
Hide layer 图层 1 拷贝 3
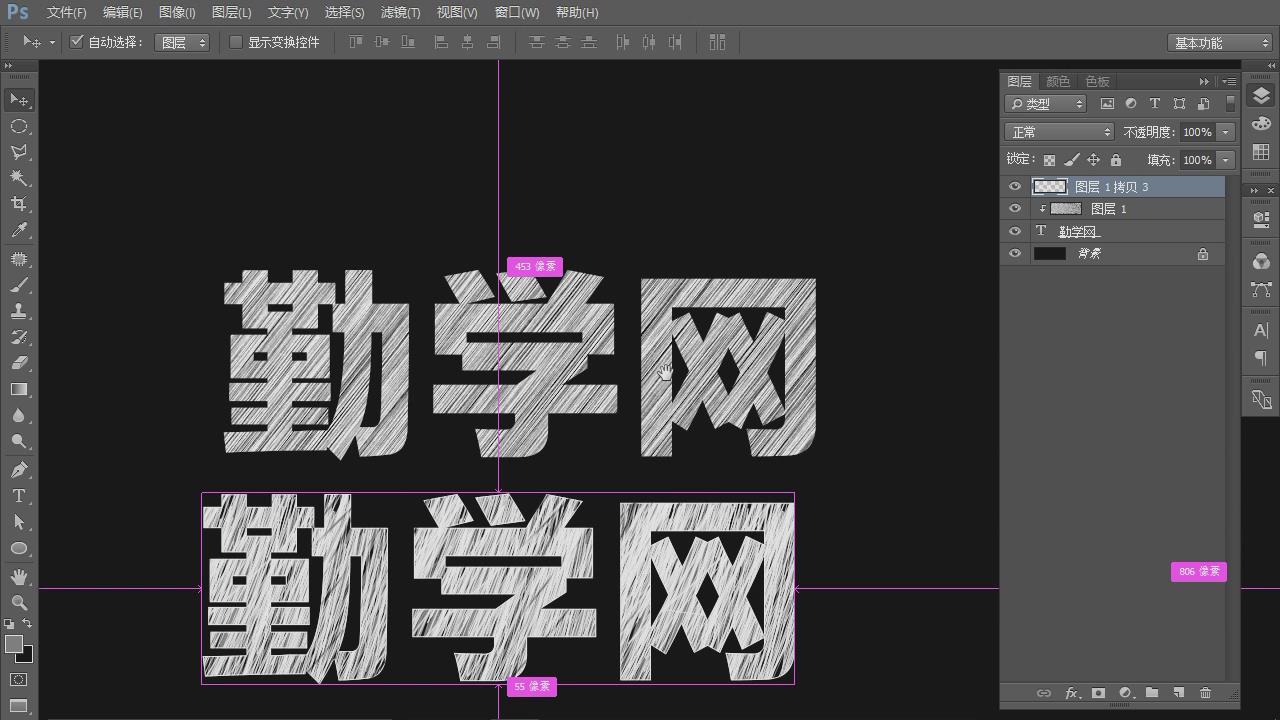tap(1015, 187)
